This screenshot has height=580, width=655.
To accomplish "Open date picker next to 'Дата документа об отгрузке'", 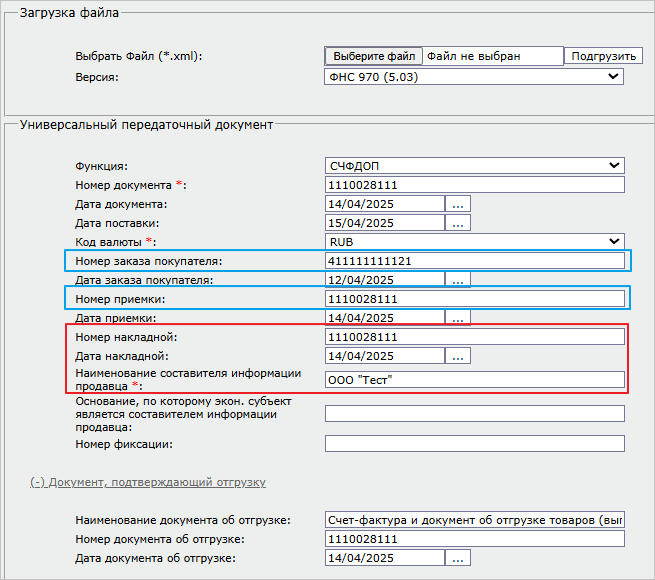I will [x=458, y=558].
